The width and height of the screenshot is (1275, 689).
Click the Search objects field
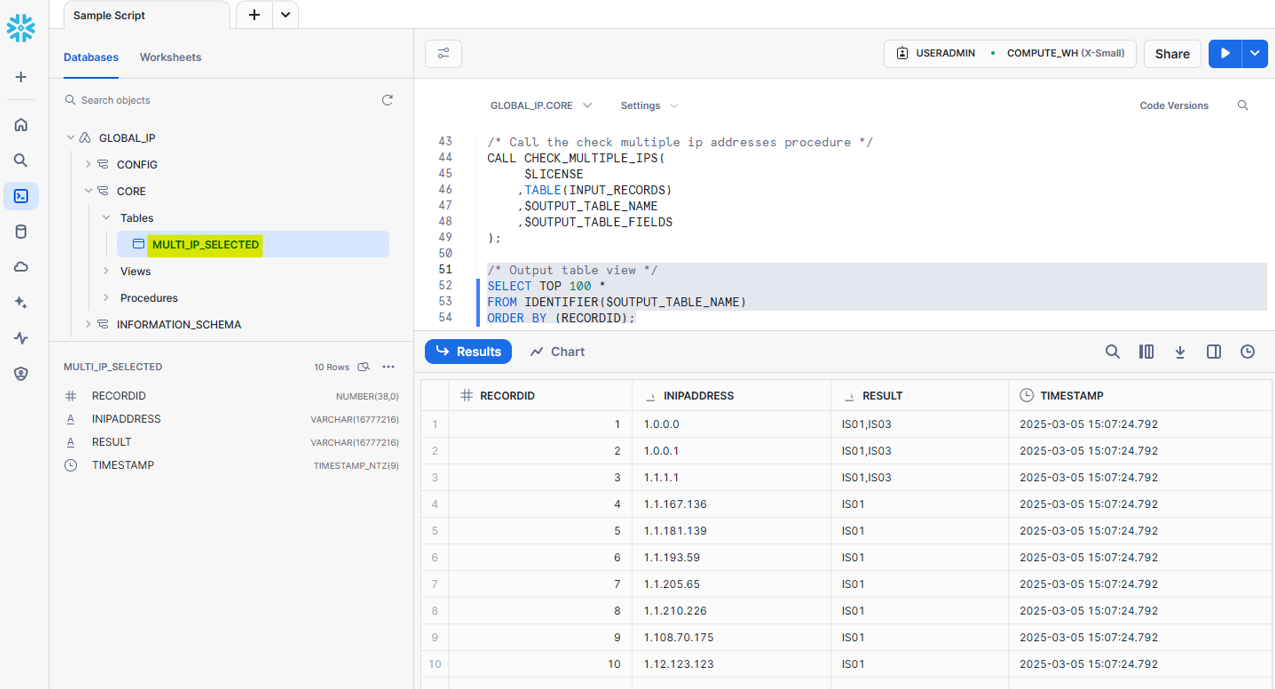tap(220, 100)
